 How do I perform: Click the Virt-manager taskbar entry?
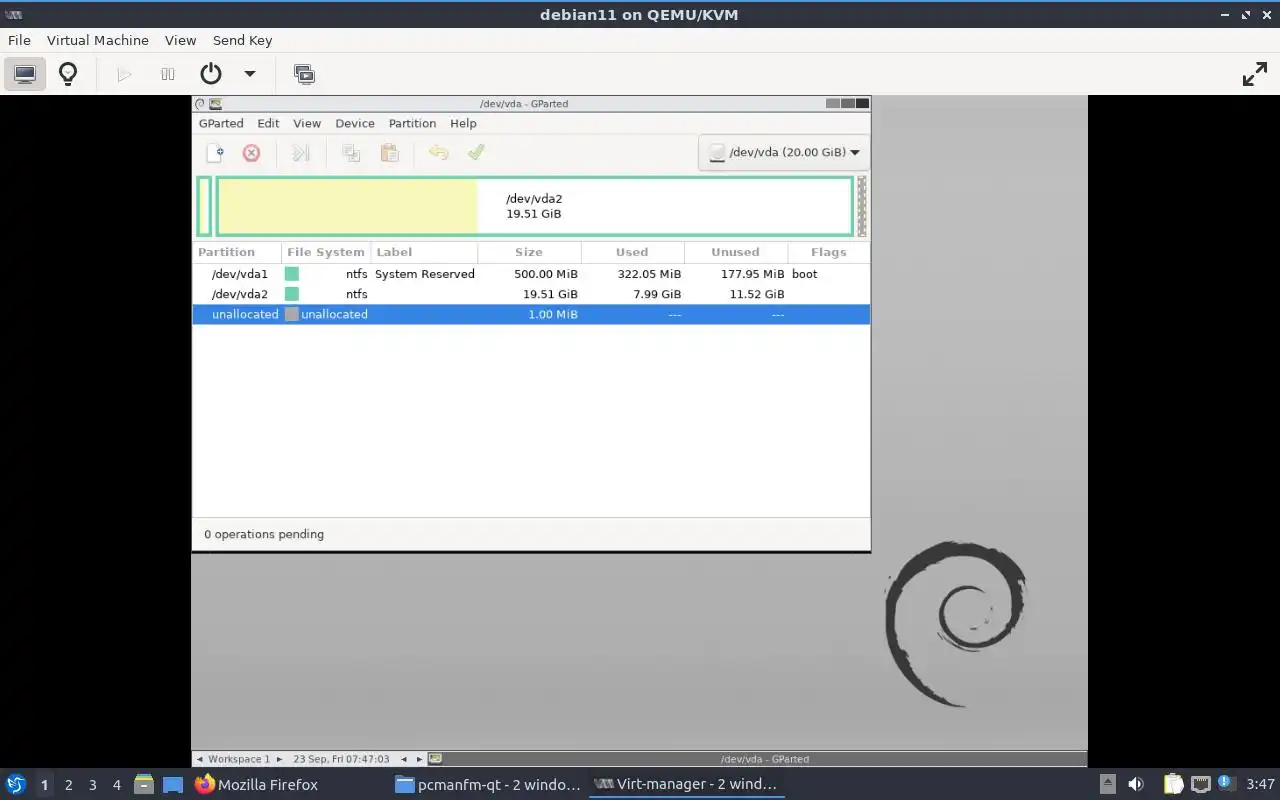[x=686, y=785]
